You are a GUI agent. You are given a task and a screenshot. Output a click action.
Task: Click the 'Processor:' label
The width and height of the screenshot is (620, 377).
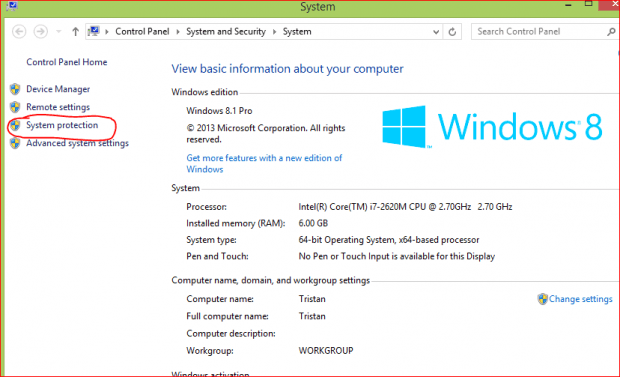[x=206, y=207]
